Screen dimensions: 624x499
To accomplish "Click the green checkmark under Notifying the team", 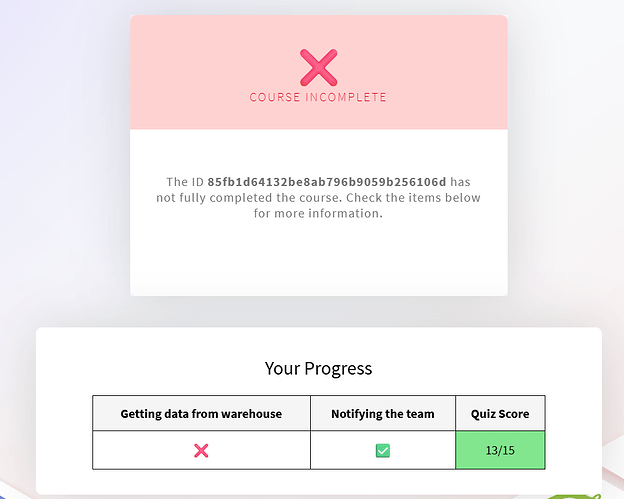I will [382, 450].
